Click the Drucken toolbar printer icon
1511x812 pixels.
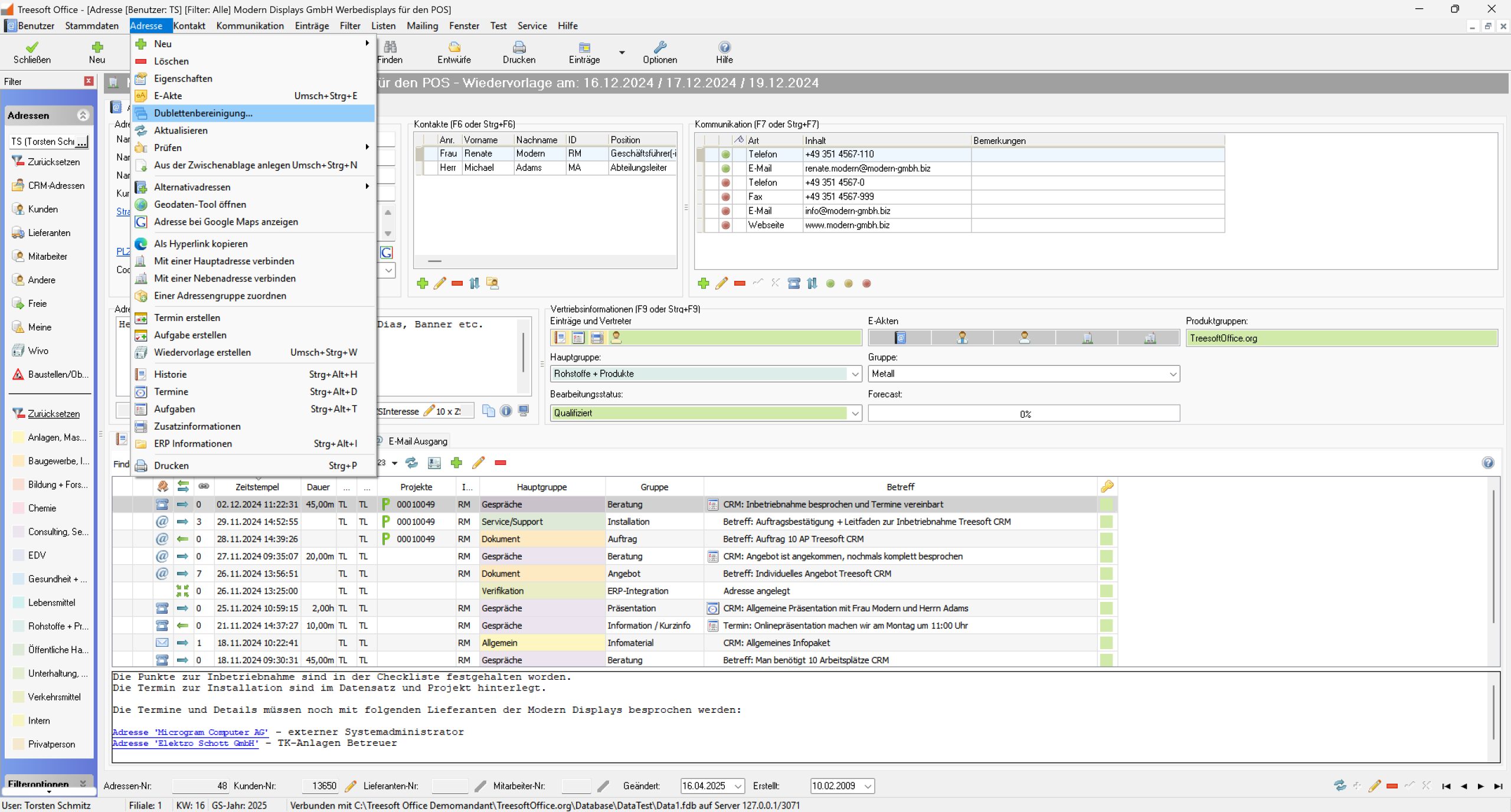[x=519, y=48]
